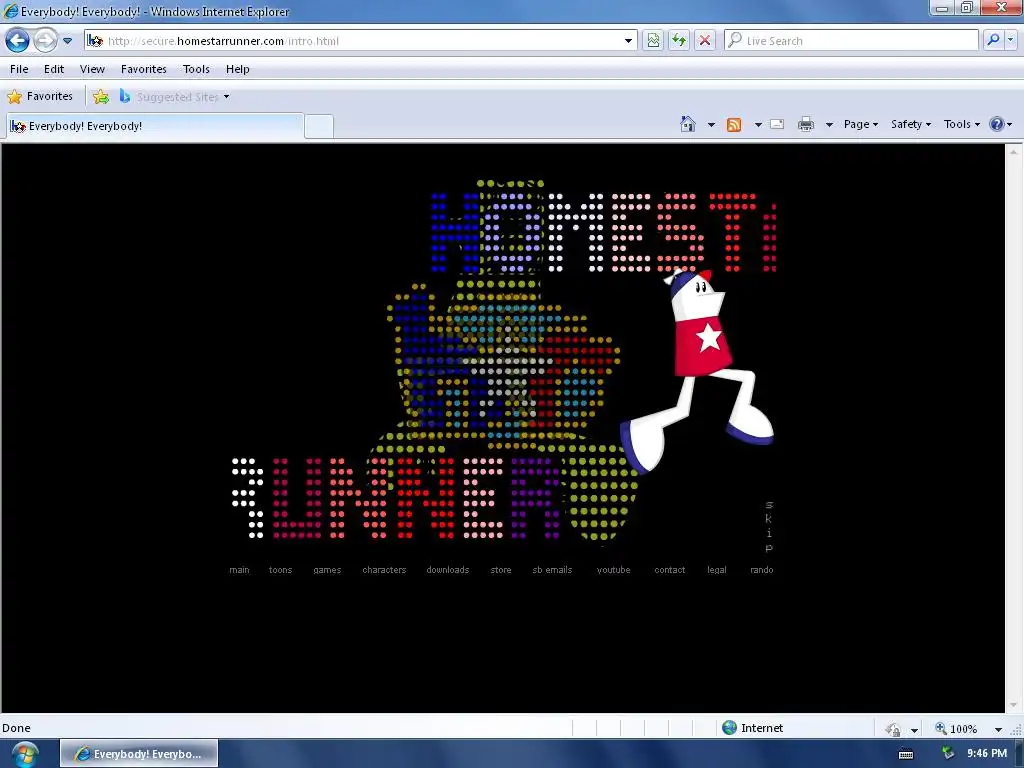
Task: Click the keyboard tray icon
Action: coord(906,754)
